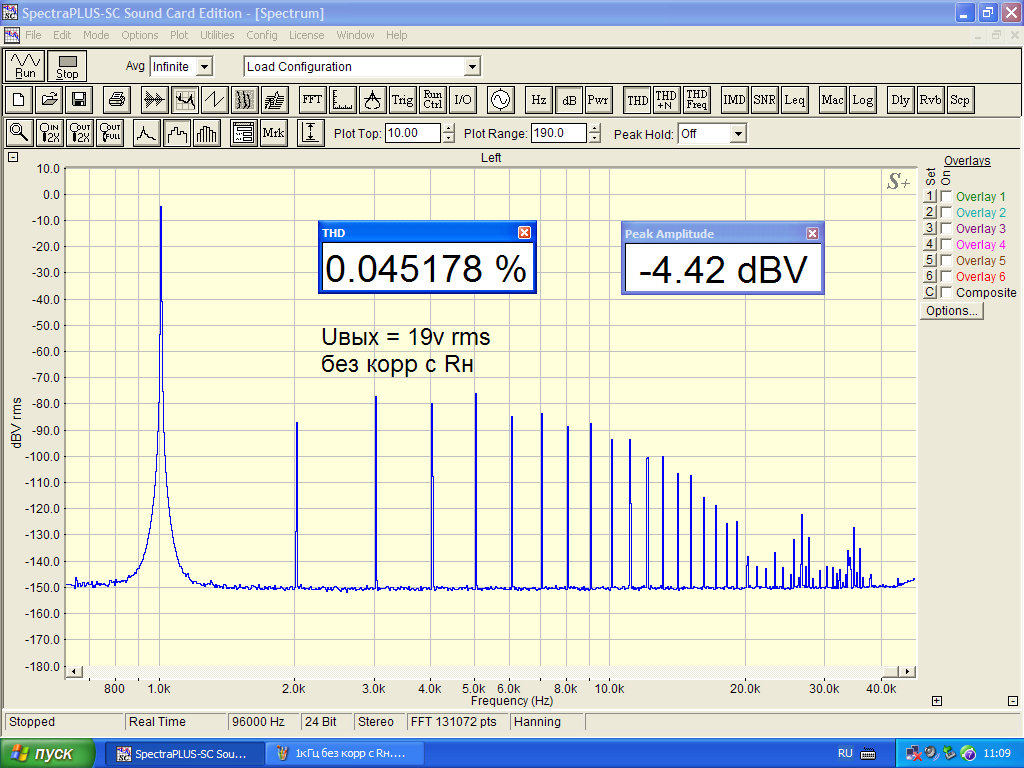Click the Stop acquisition button
This screenshot has width=1024, height=768.
tap(67, 66)
